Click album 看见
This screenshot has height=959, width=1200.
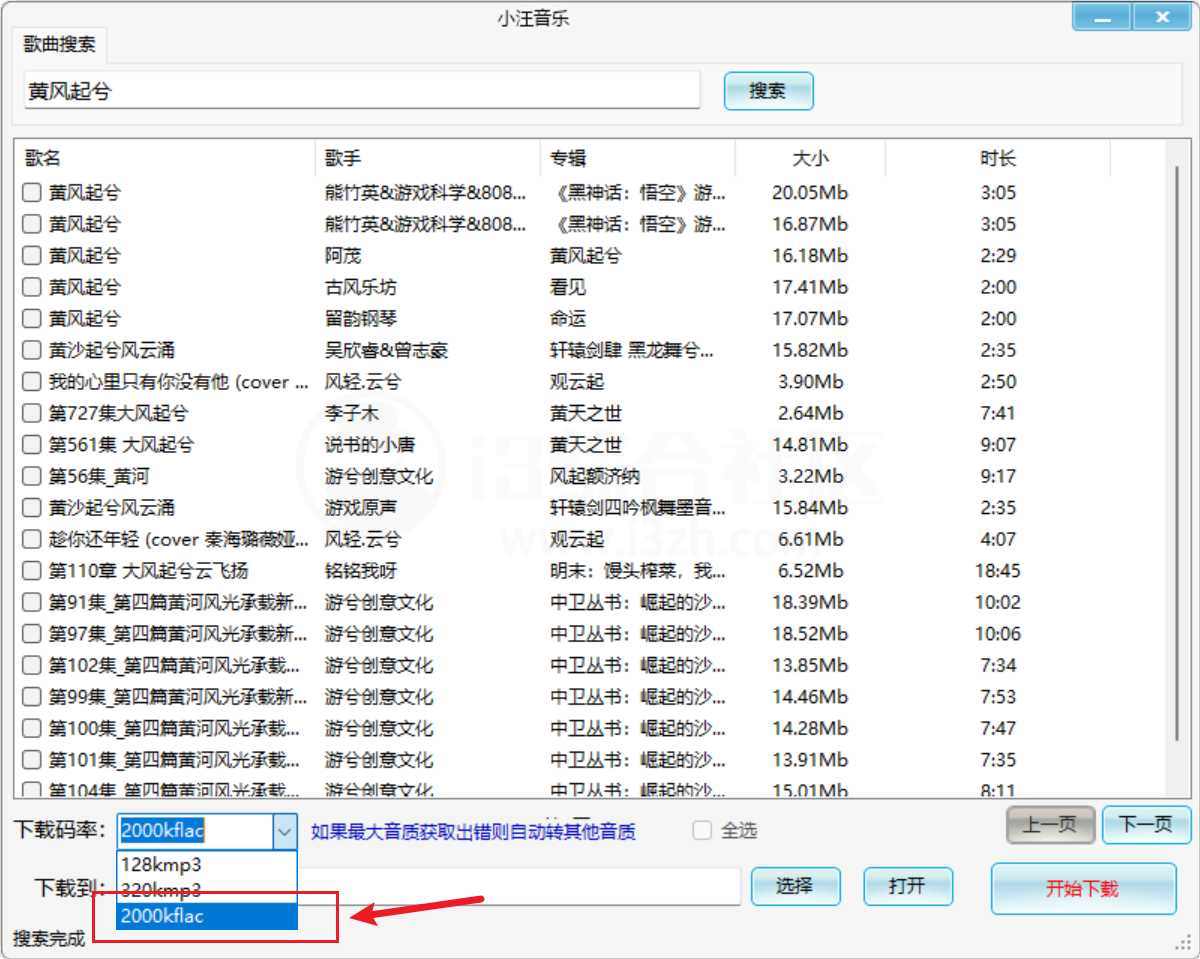(568, 287)
